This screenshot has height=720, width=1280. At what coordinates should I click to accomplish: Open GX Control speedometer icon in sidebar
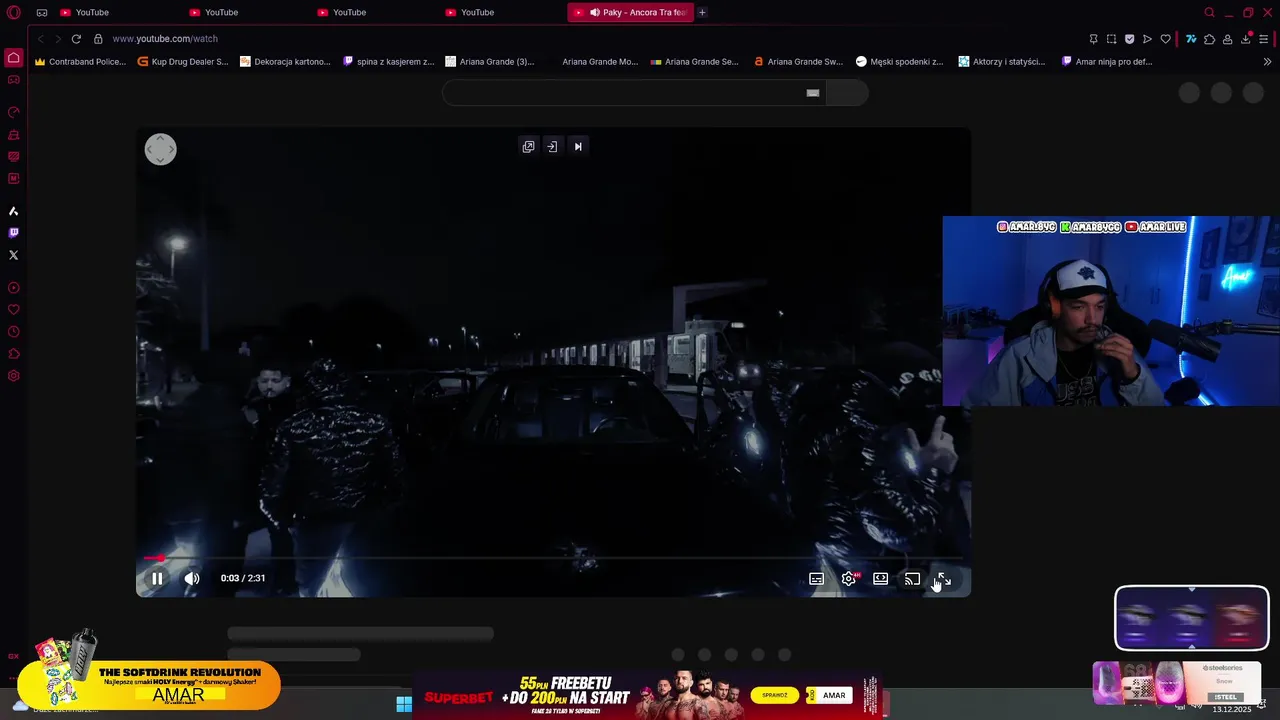(x=13, y=112)
